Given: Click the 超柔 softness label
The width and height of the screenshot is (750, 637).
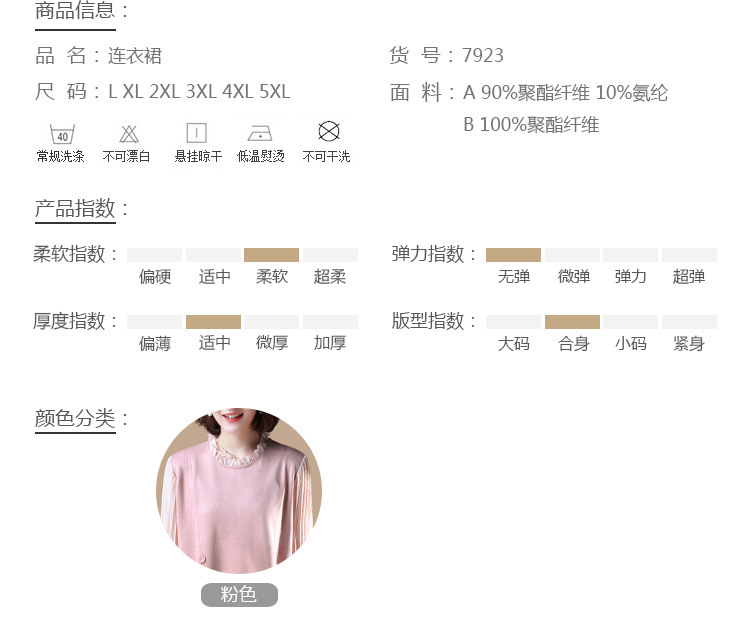Looking at the screenshot, I should (x=330, y=277).
